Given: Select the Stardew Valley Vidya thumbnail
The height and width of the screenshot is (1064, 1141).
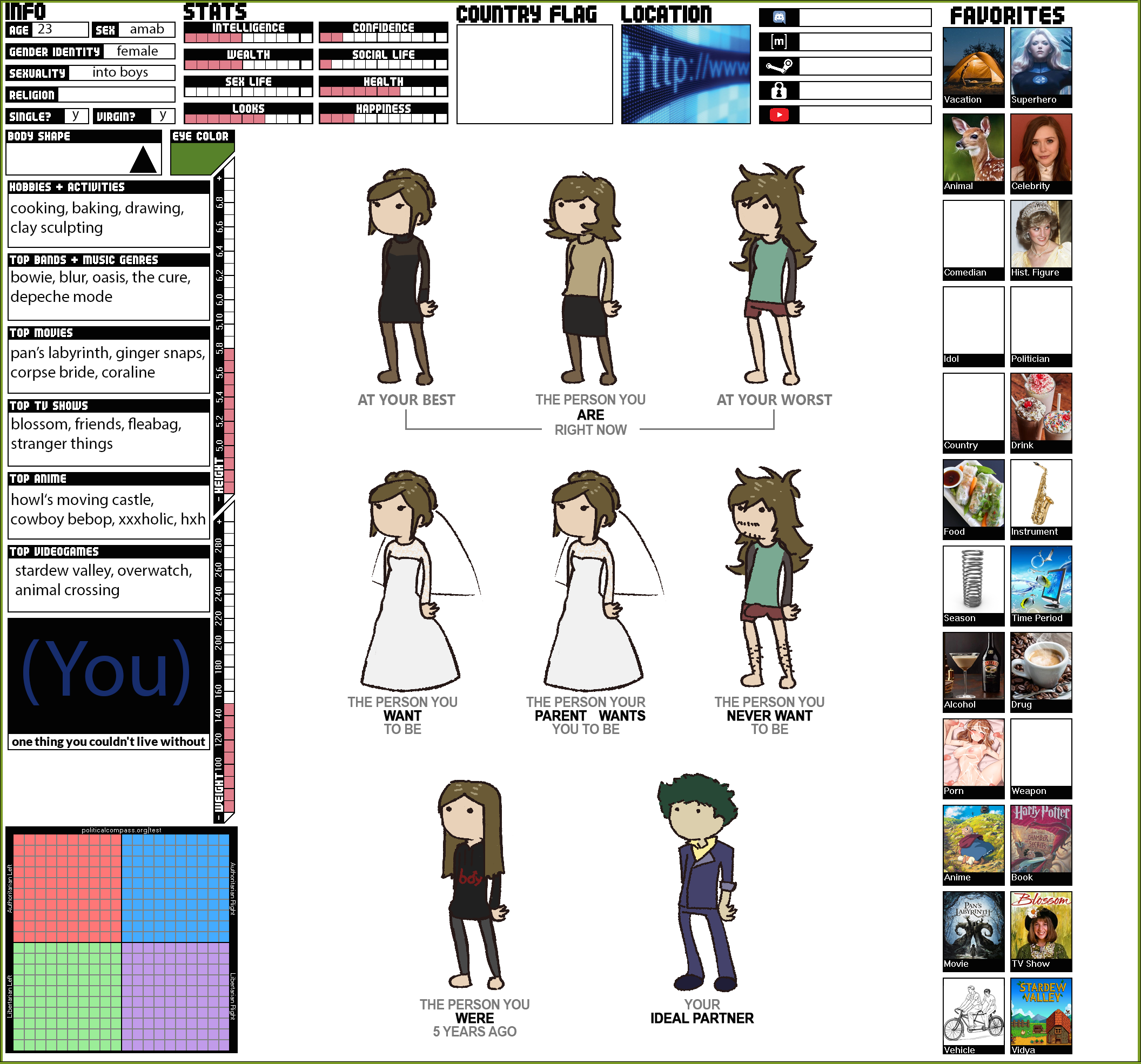Looking at the screenshot, I should click(1041, 1011).
